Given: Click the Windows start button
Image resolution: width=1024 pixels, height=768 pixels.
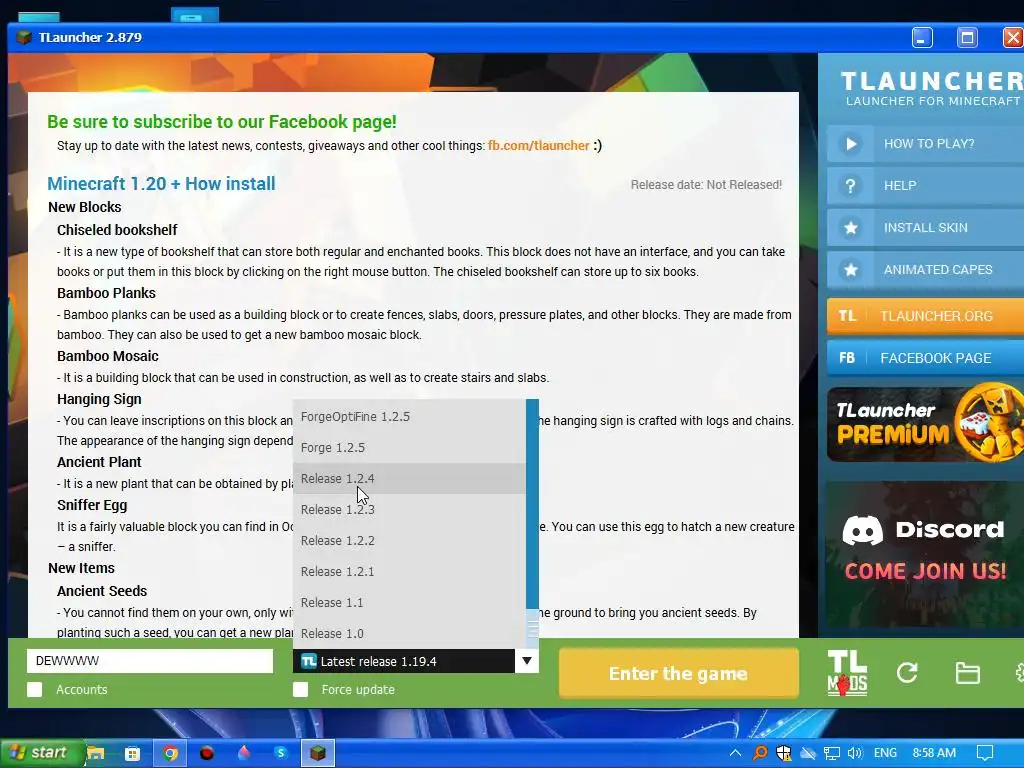Looking at the screenshot, I should 42,754.
